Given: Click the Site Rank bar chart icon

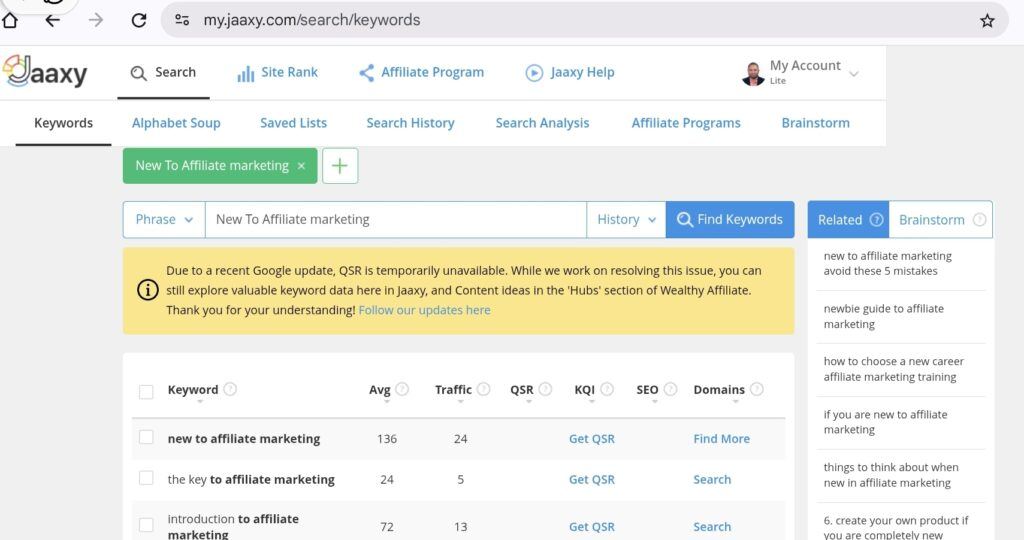Looking at the screenshot, I should click(x=246, y=74).
